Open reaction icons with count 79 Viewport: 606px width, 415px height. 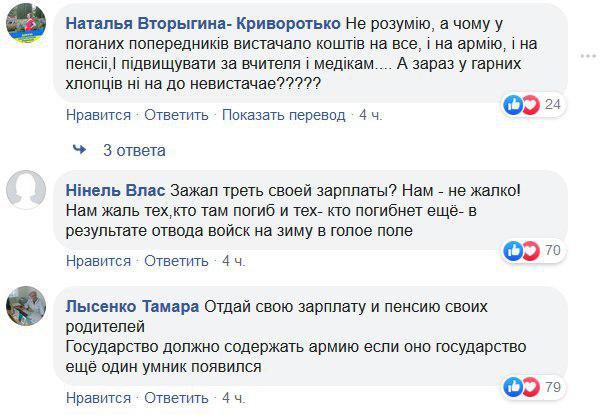[535, 386]
